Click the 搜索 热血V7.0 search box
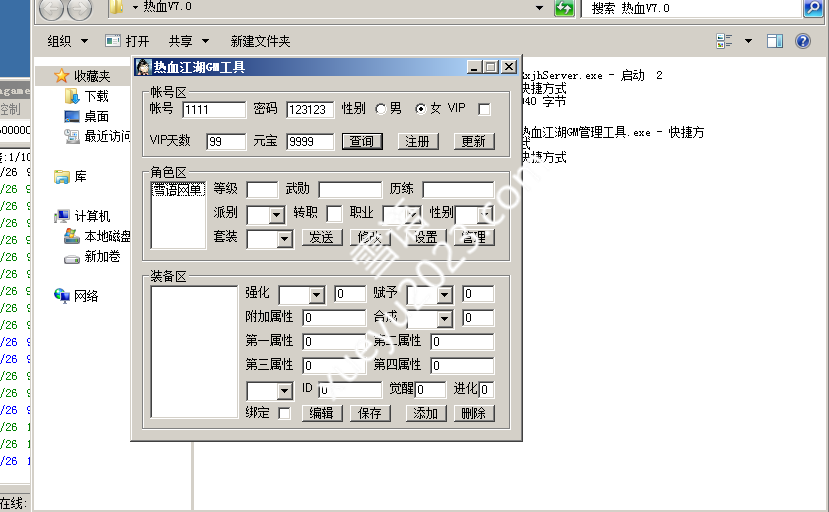The image size is (829, 512). click(x=691, y=8)
